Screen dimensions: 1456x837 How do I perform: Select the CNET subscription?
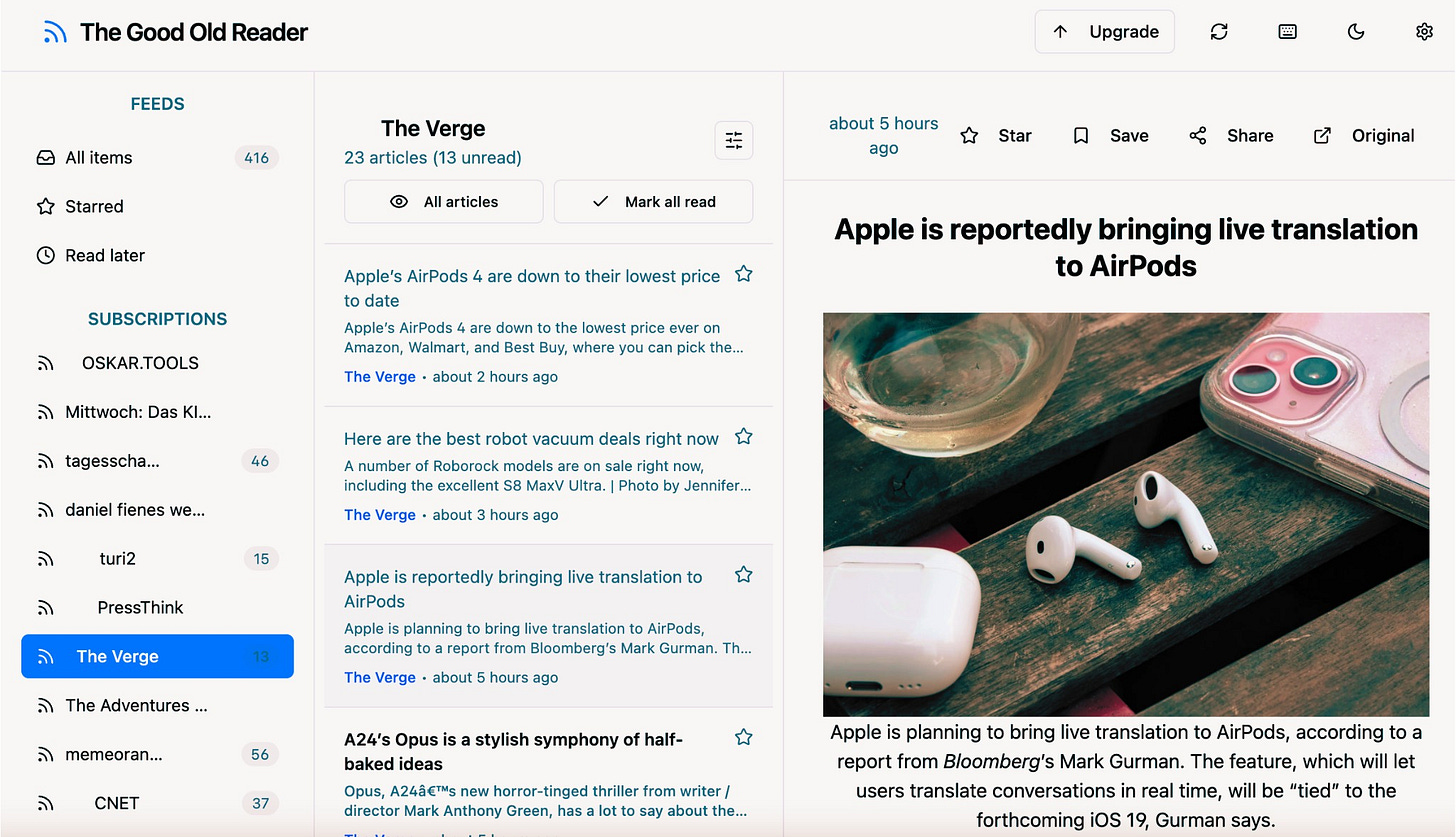(x=157, y=803)
